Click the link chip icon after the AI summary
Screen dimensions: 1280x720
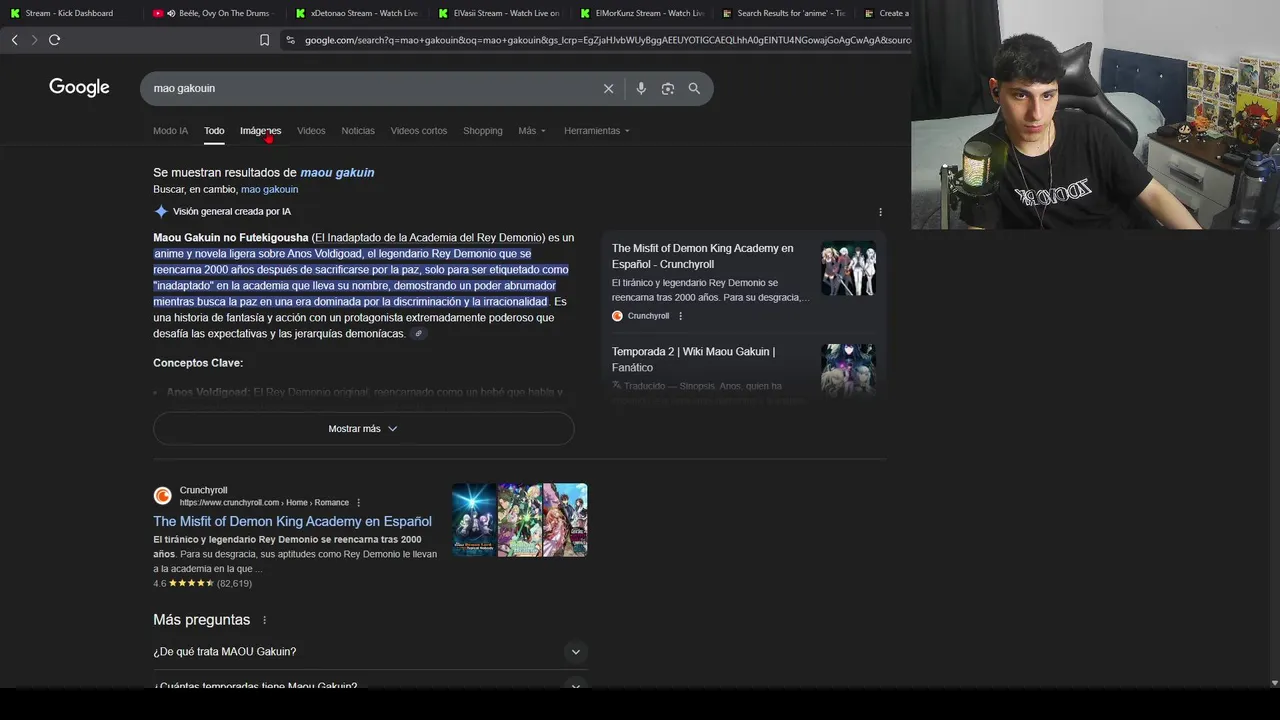tap(419, 334)
